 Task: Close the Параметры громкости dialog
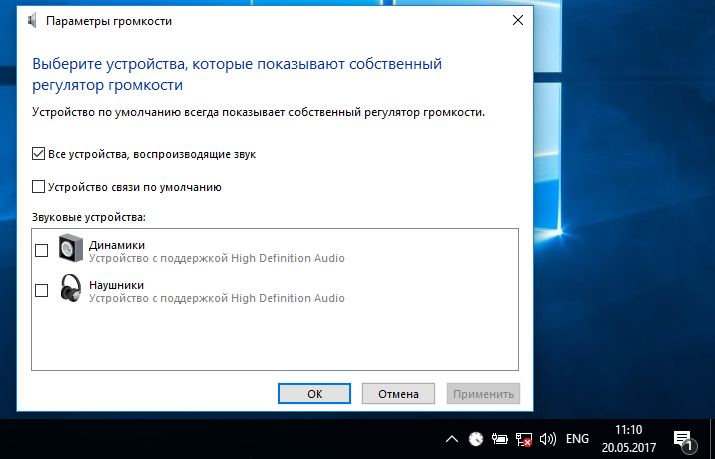[x=518, y=21]
